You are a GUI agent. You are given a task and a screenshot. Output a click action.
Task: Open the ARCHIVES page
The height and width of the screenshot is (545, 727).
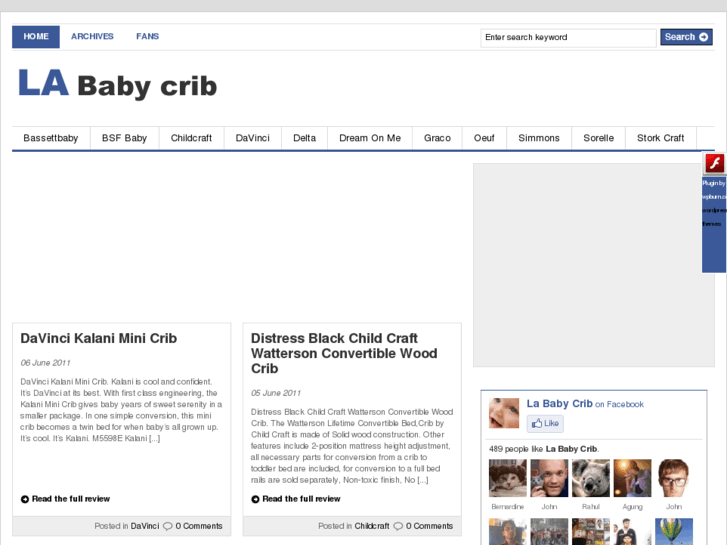coord(92,37)
